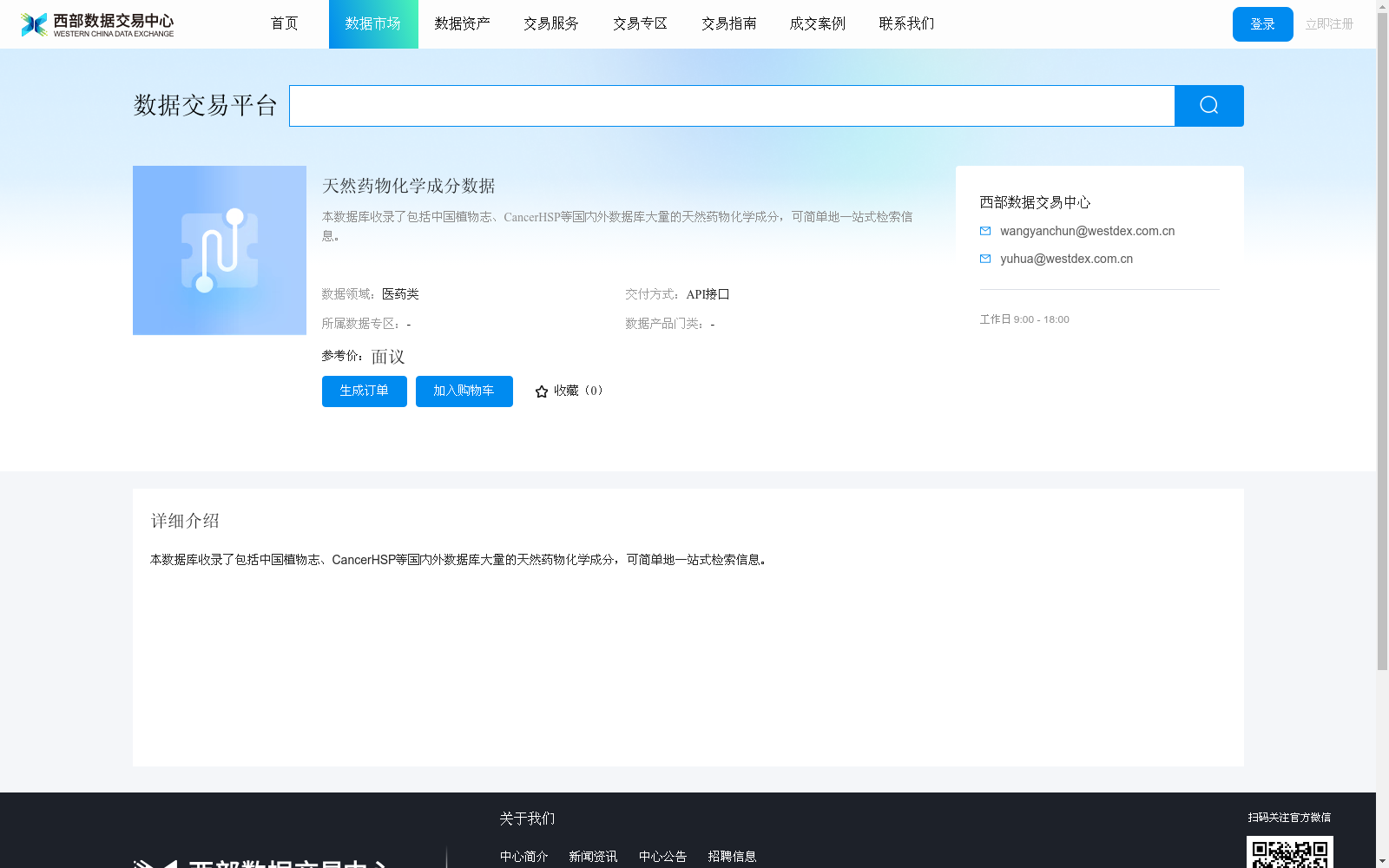Select the 数据市场 navigation tab

(373, 24)
